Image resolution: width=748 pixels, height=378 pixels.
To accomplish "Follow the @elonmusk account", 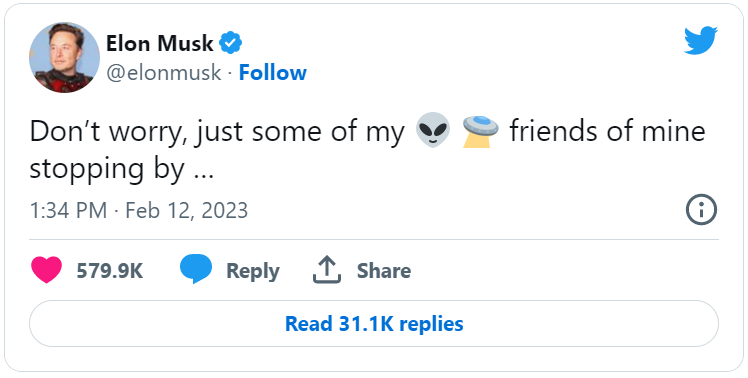I will [272, 73].
